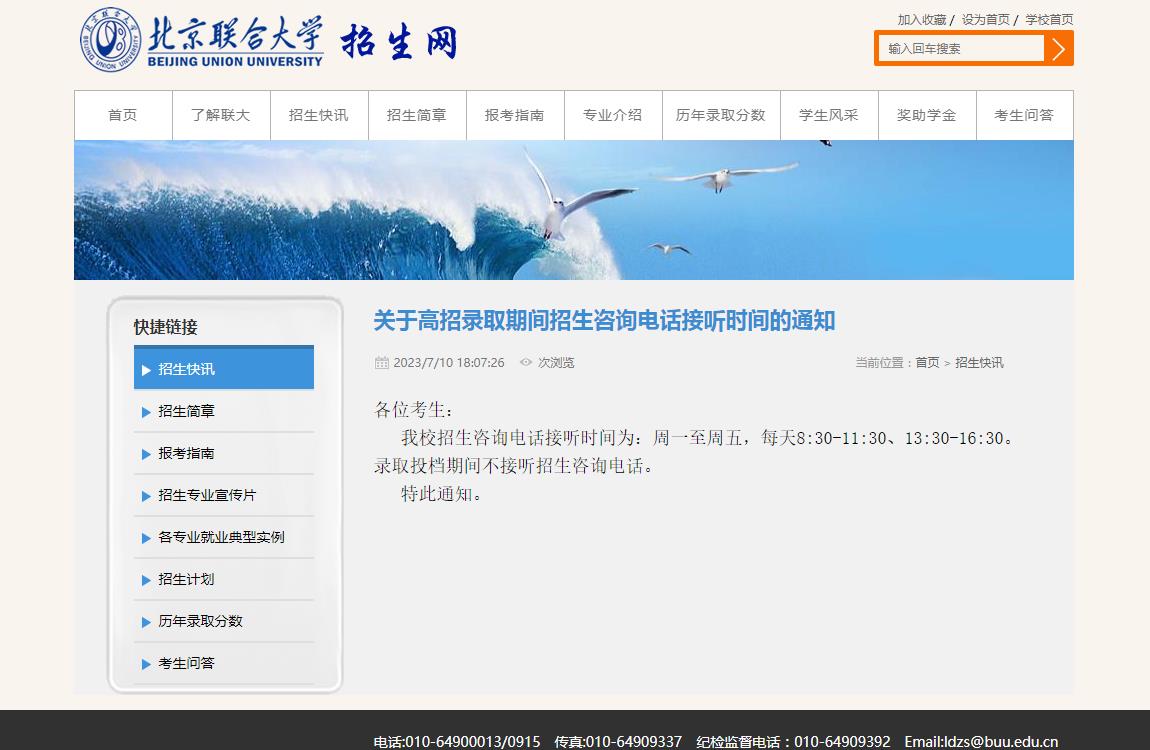Screen dimensions: 1150x750
Task: Click the arrow icon before sidebar 报考指南
Action: click(146, 455)
